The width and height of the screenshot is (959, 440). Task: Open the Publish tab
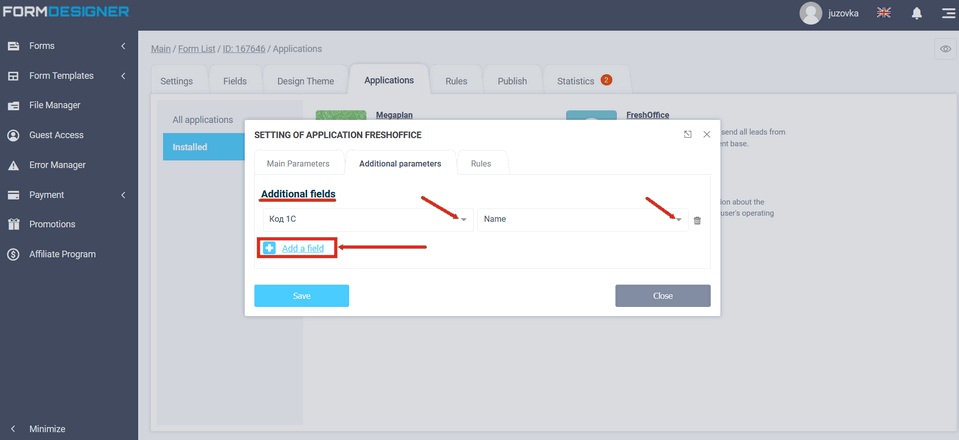(512, 81)
